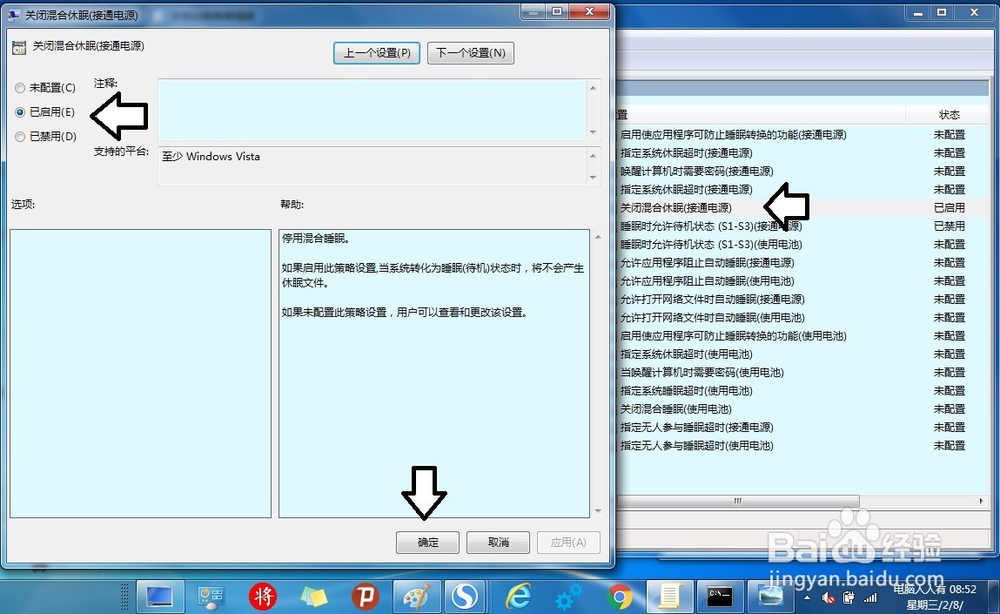Select 指定无人参与睡眠超时(接通电源) row
Viewport: 1000px width, 614px height.
696,427
